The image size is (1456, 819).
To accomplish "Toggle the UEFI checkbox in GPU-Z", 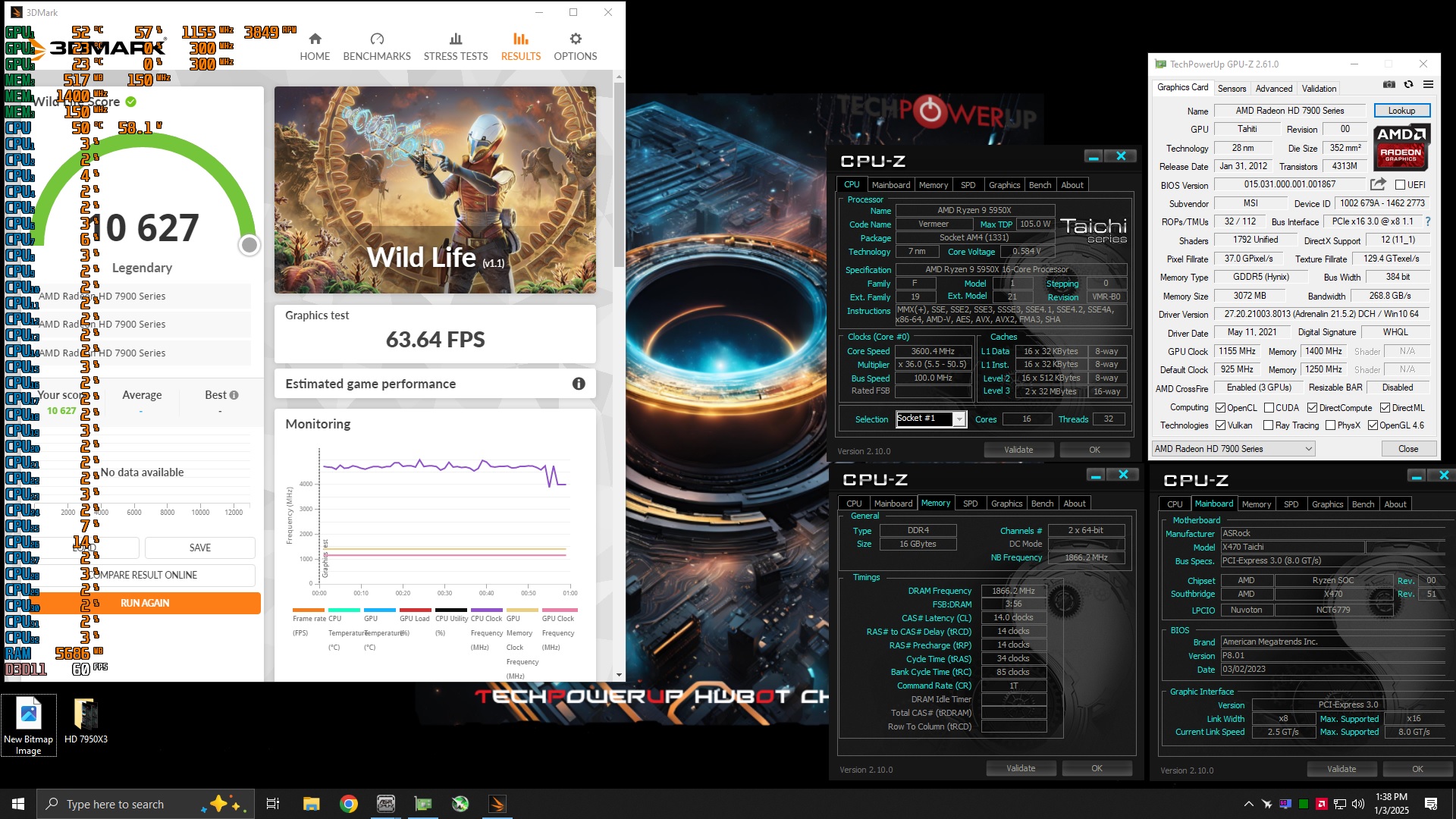I will click(1400, 184).
